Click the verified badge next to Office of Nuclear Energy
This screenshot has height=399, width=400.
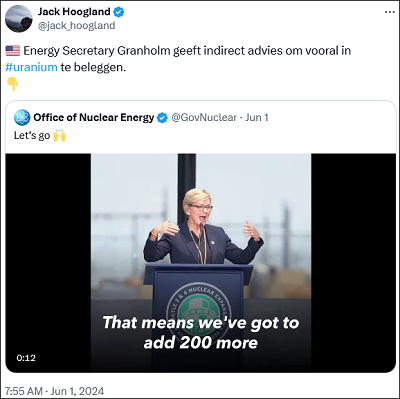coord(162,118)
